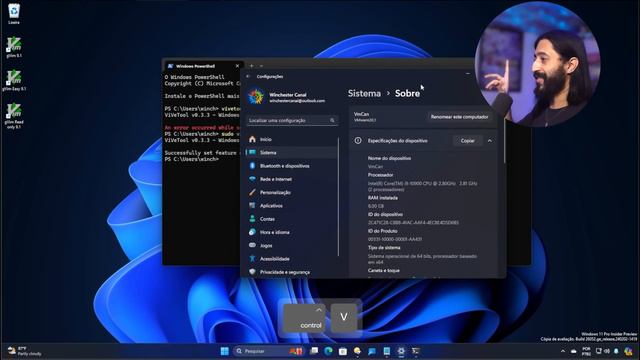Show hidden tray icons chevron

point(563,351)
